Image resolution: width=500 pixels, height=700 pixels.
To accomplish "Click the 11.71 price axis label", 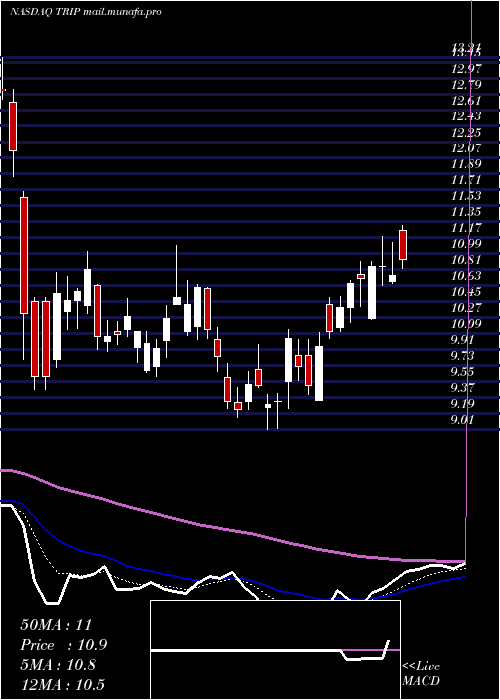I will (x=467, y=180).
